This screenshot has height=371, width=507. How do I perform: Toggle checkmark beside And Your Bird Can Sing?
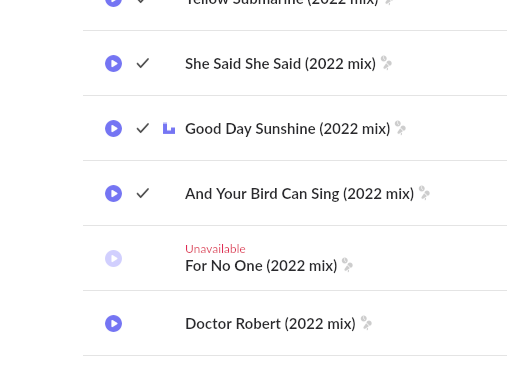click(x=143, y=193)
